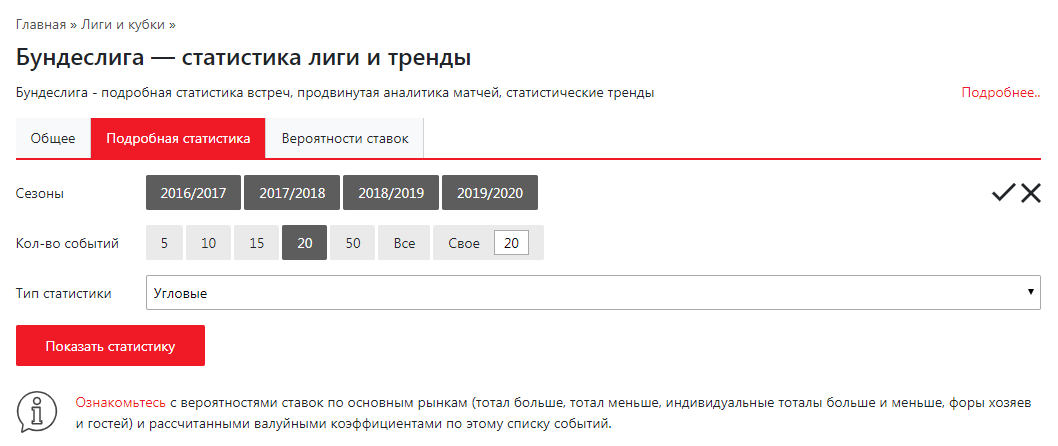Select 5 events count option
Screen dimensions: 1058x446
pyautogui.click(x=164, y=243)
